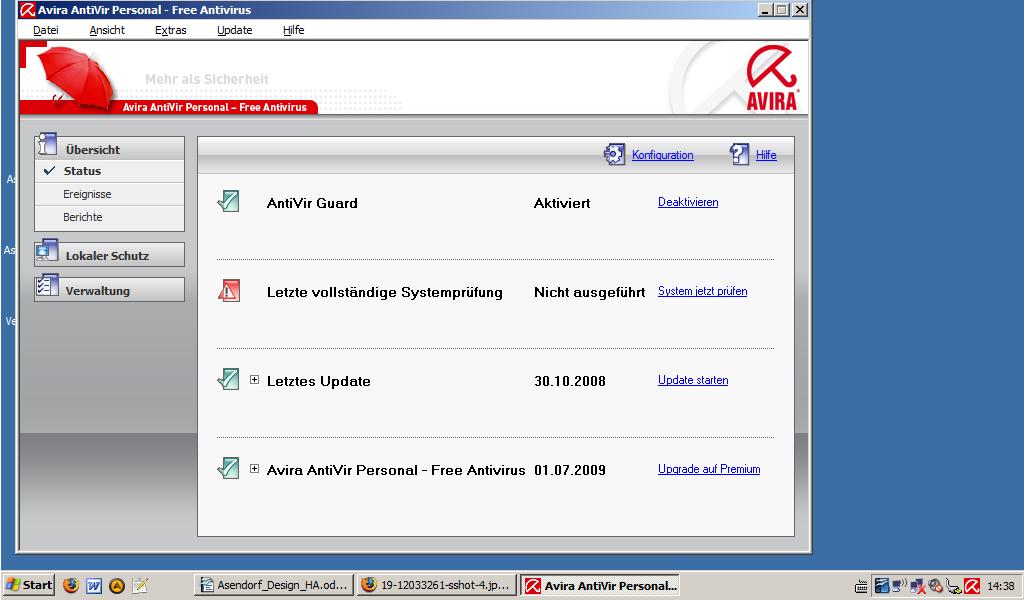Select Ereignisse in the sidebar
1024x600 pixels.
tap(87, 194)
